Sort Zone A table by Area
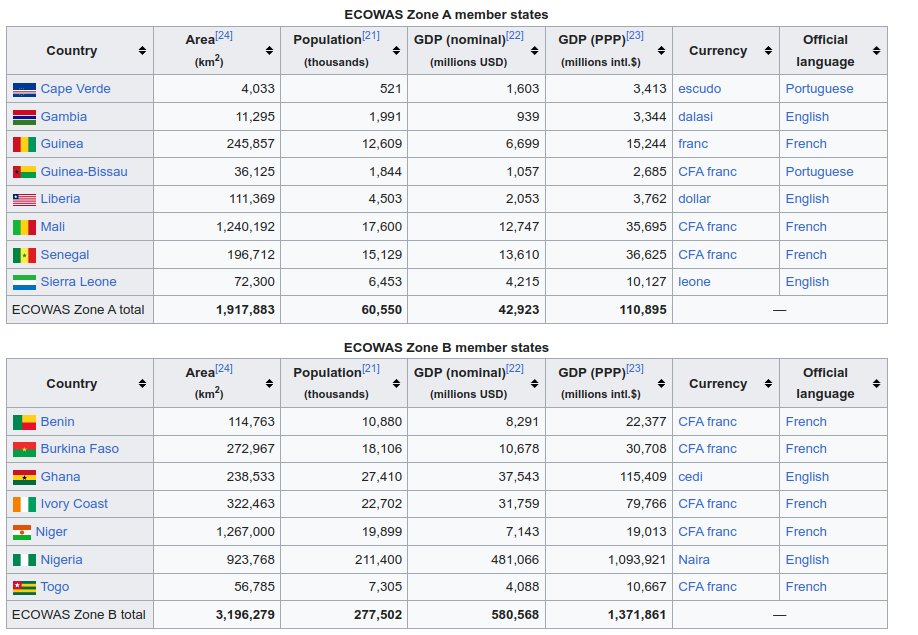918x635 pixels. (269, 51)
